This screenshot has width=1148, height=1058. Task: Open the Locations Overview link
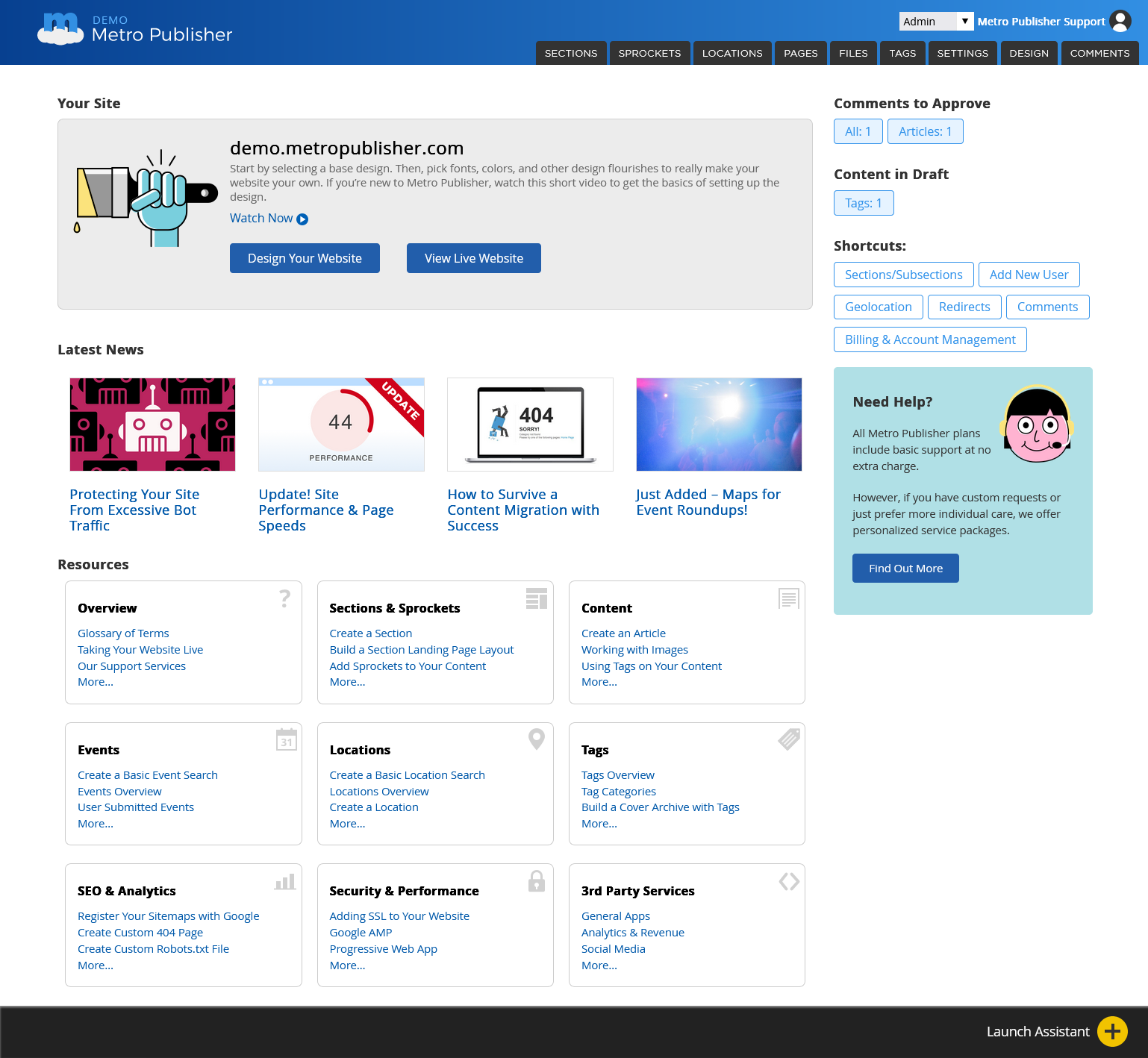click(x=379, y=792)
